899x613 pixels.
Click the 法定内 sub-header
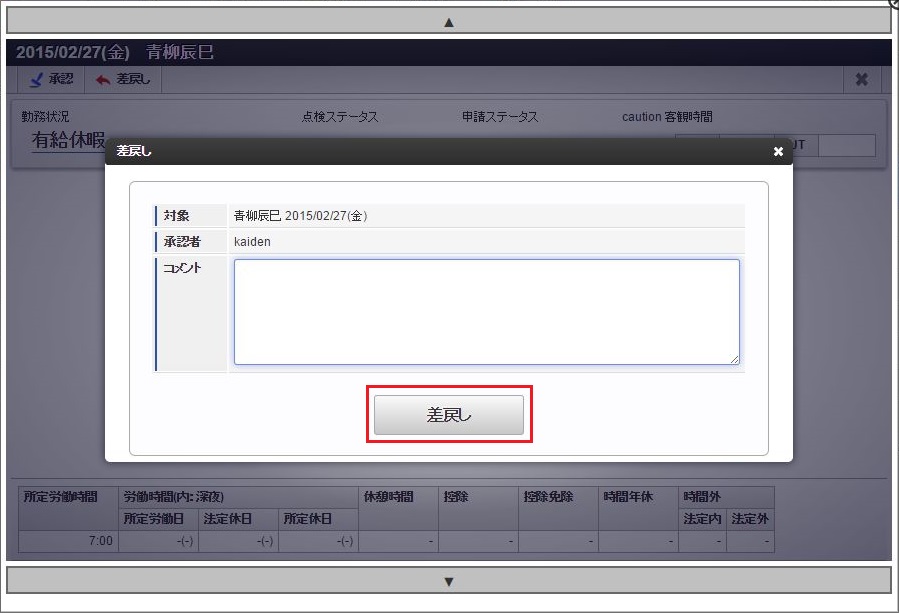[x=702, y=519]
